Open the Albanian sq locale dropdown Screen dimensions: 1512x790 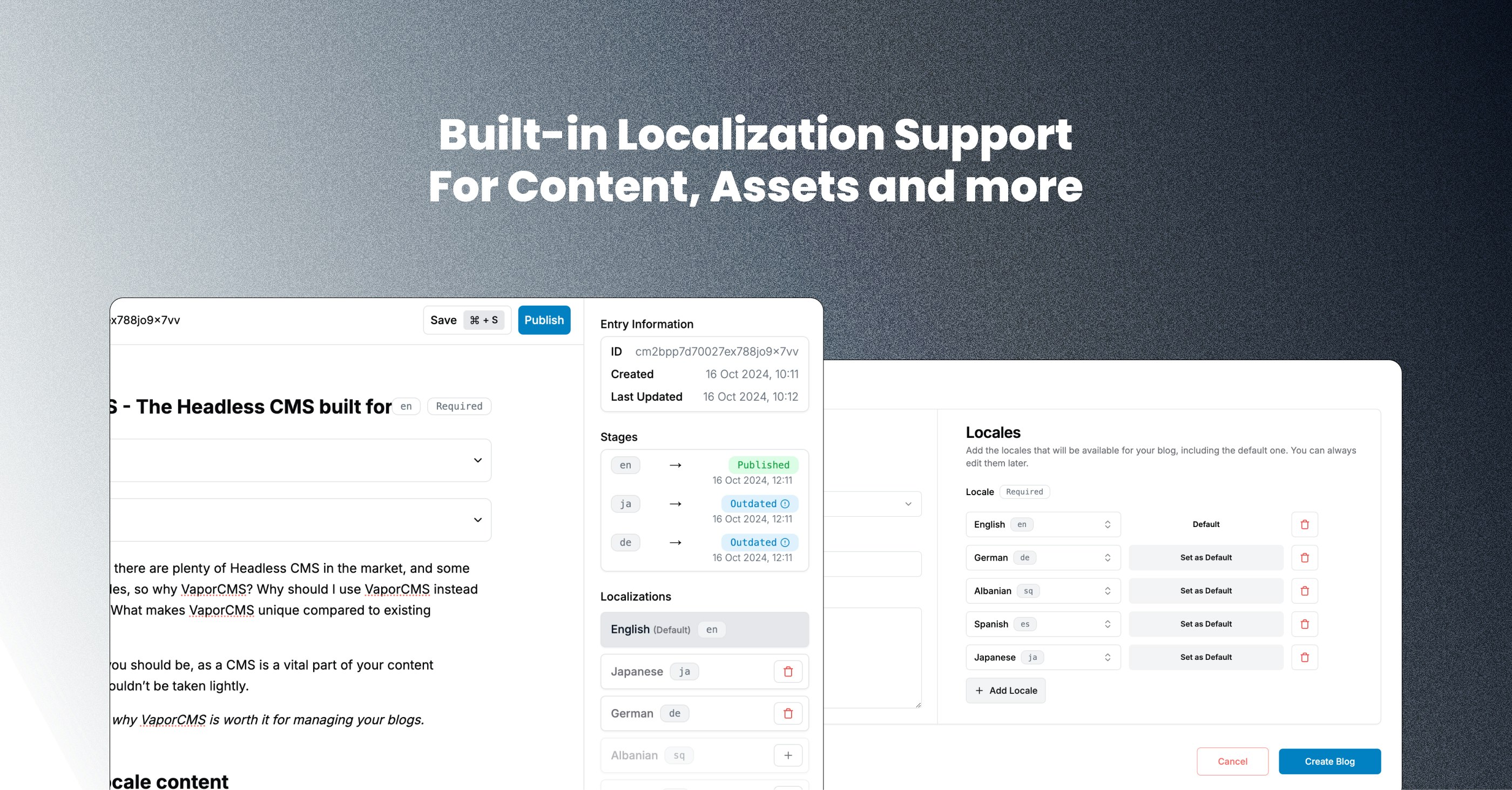point(1043,591)
